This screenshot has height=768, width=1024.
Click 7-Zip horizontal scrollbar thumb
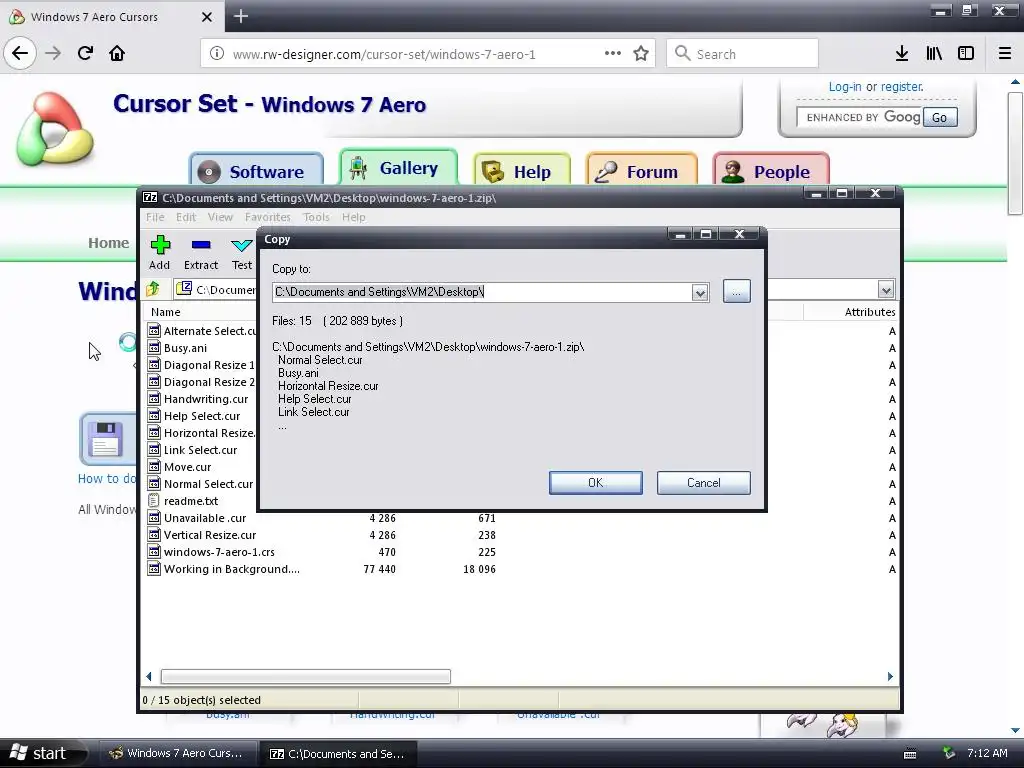pyautogui.click(x=306, y=676)
